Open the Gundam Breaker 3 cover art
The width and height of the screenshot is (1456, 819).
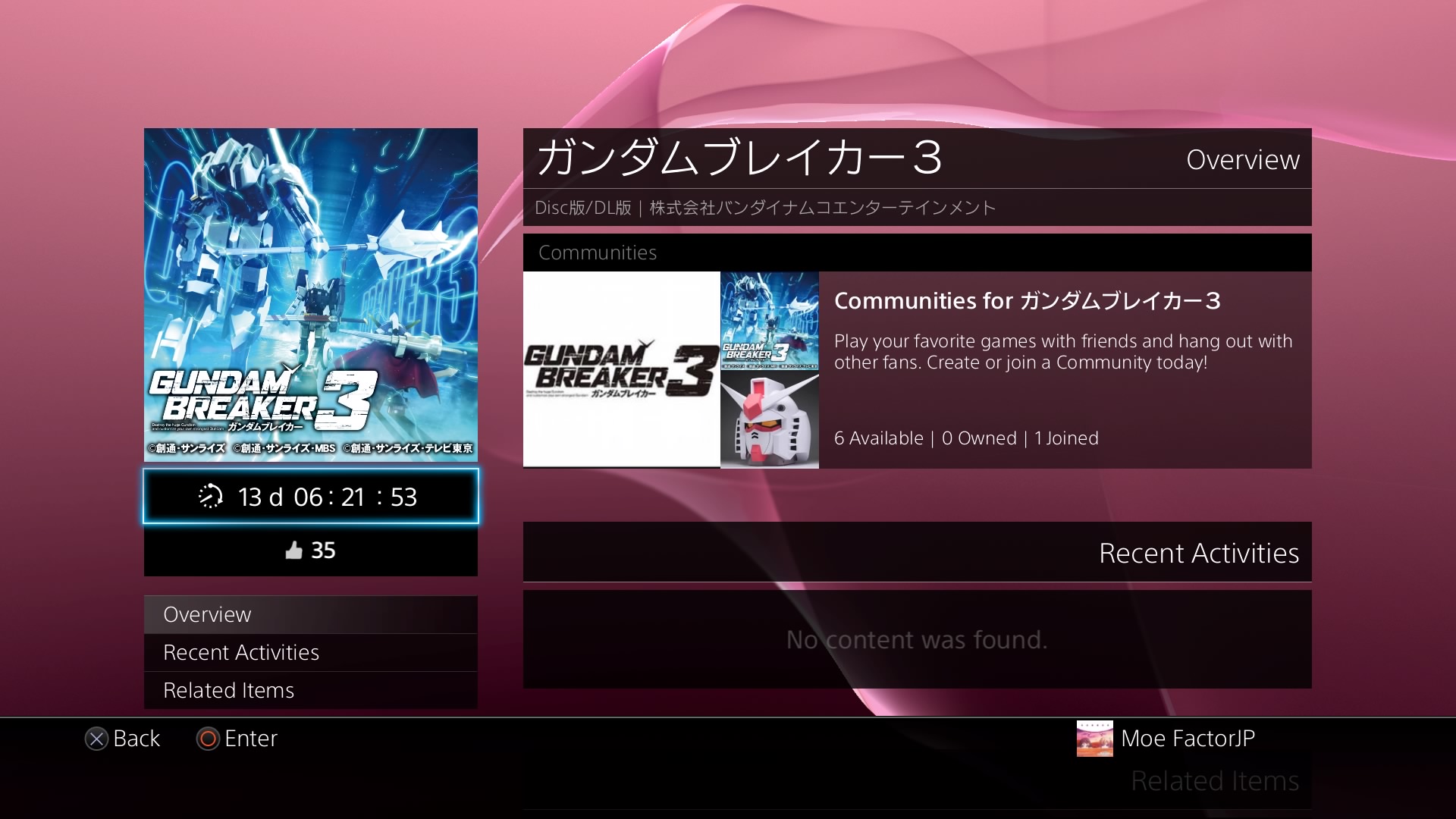pyautogui.click(x=311, y=295)
